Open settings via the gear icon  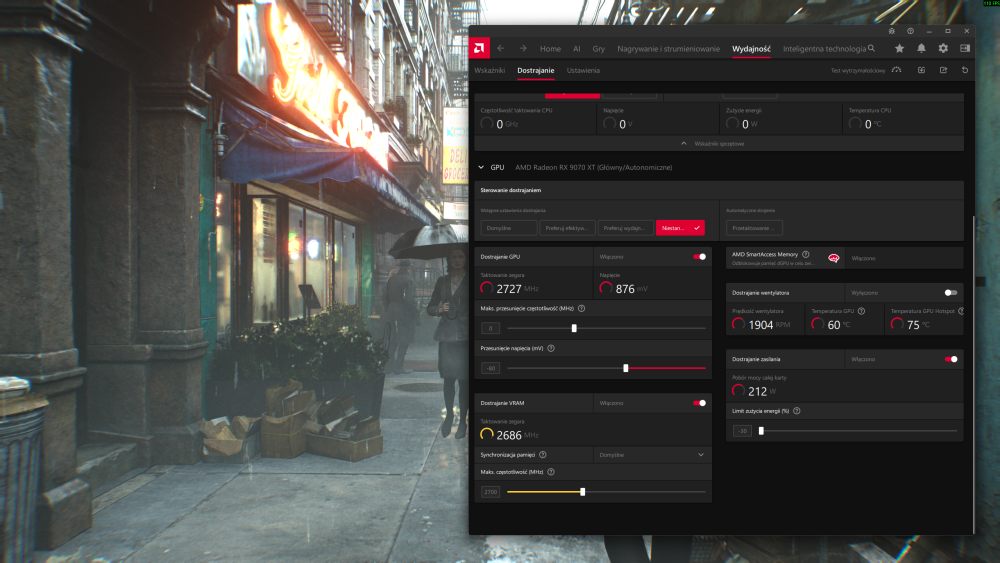[x=943, y=48]
